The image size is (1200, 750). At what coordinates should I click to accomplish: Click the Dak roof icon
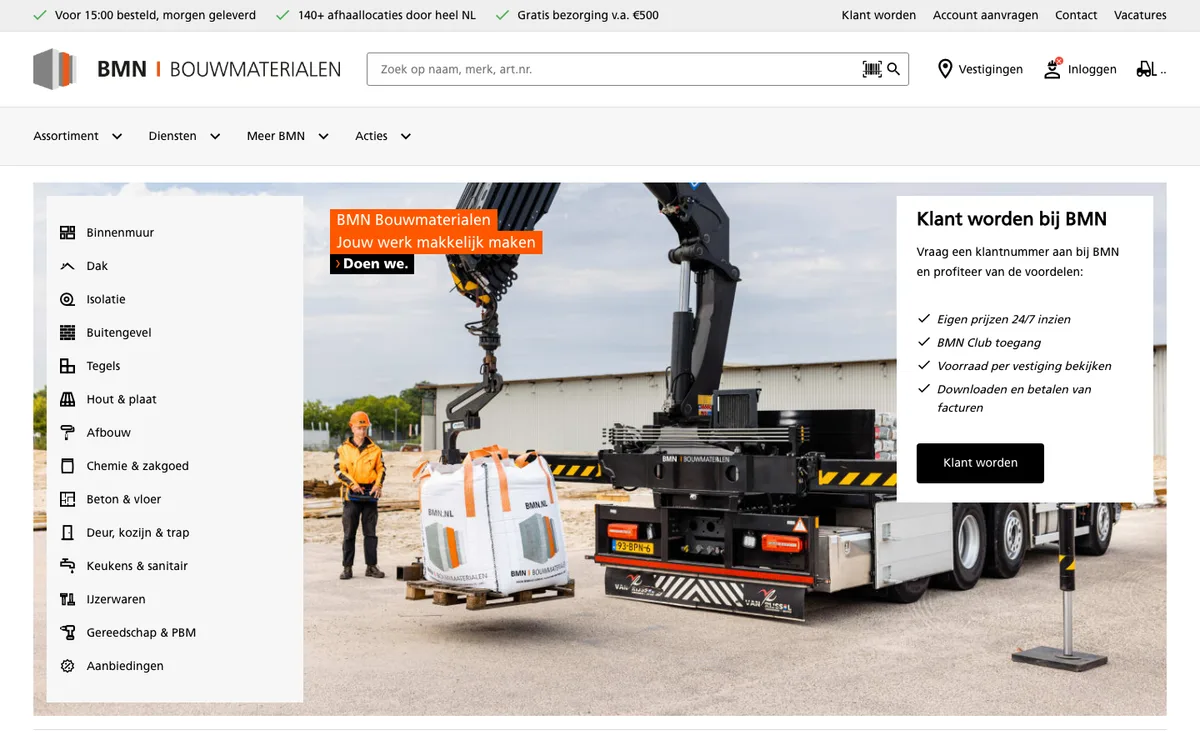click(x=67, y=266)
